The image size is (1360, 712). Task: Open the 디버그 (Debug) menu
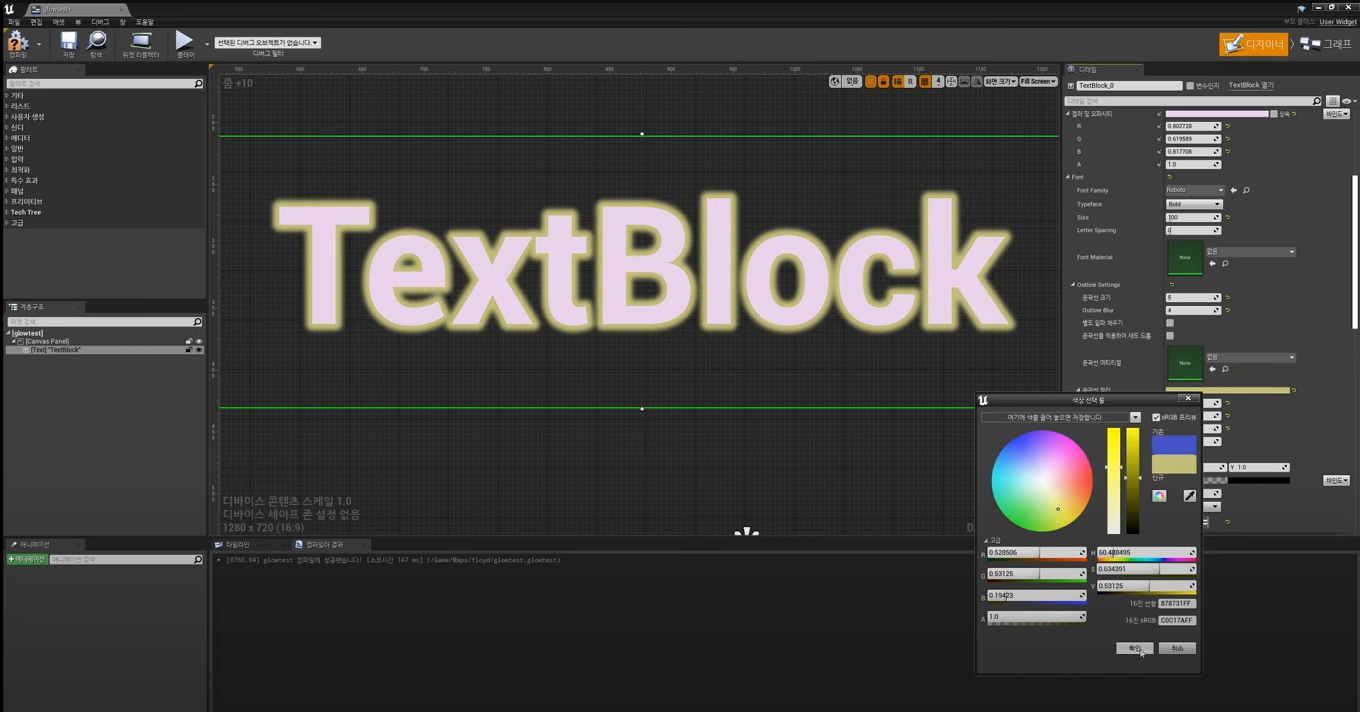pyautogui.click(x=100, y=21)
